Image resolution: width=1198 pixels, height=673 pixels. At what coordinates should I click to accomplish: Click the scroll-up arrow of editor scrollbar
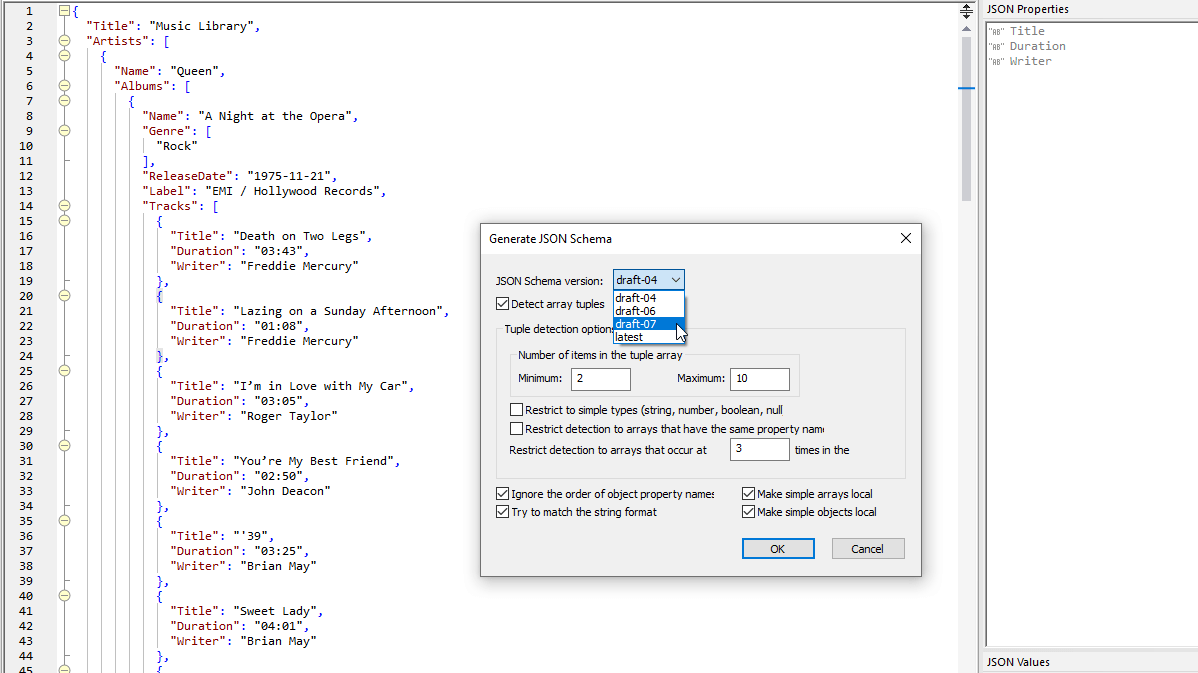click(966, 29)
